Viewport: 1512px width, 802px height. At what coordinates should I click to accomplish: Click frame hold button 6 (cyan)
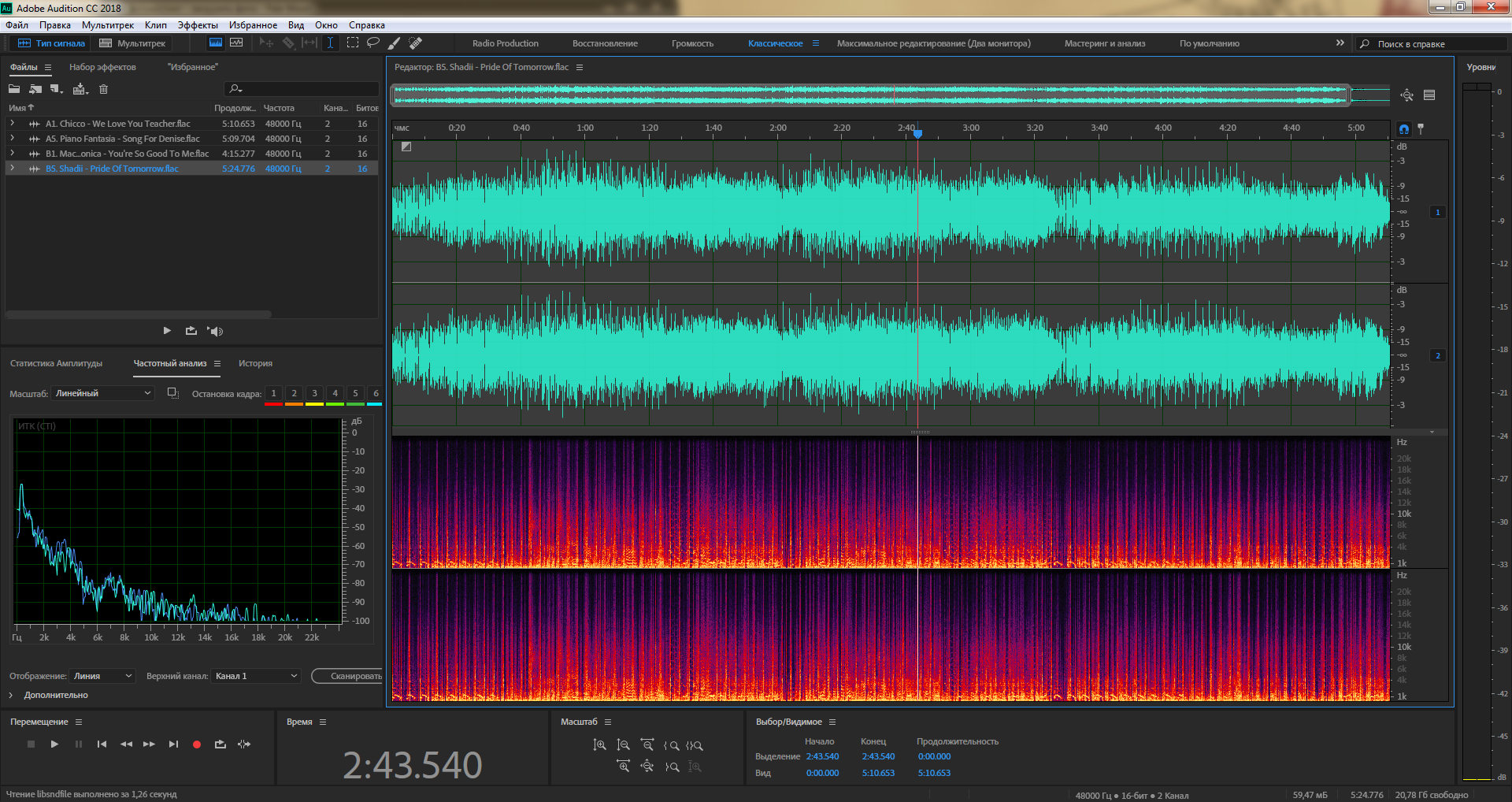pyautogui.click(x=376, y=394)
